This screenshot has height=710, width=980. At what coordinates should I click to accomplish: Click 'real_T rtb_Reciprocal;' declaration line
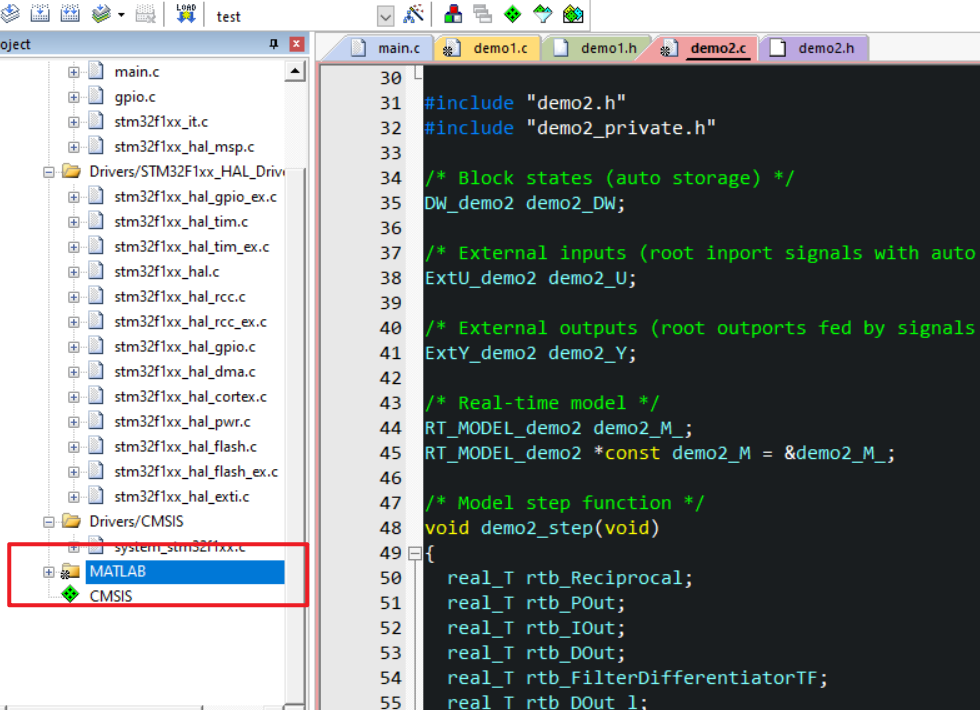tap(570, 578)
